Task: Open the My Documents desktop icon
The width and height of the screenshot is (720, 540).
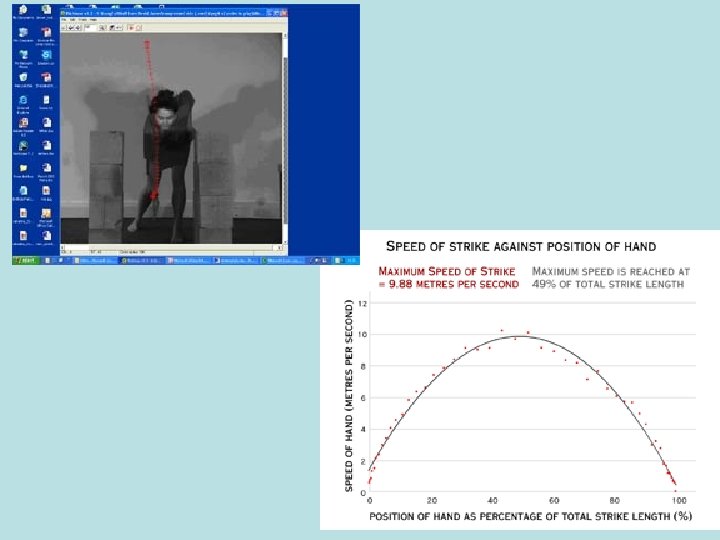Action: (23, 10)
